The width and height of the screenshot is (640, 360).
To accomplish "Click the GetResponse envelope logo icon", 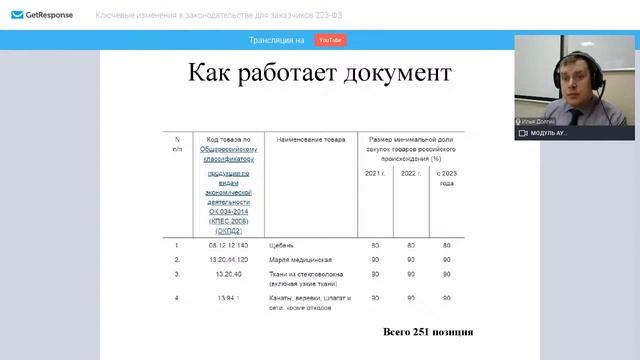I will [17, 15].
